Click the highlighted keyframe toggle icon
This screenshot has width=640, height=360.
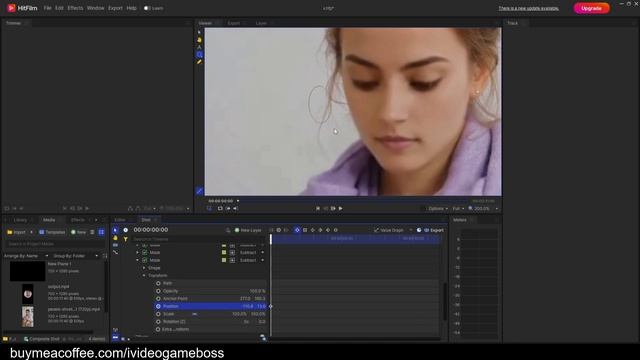(297, 230)
